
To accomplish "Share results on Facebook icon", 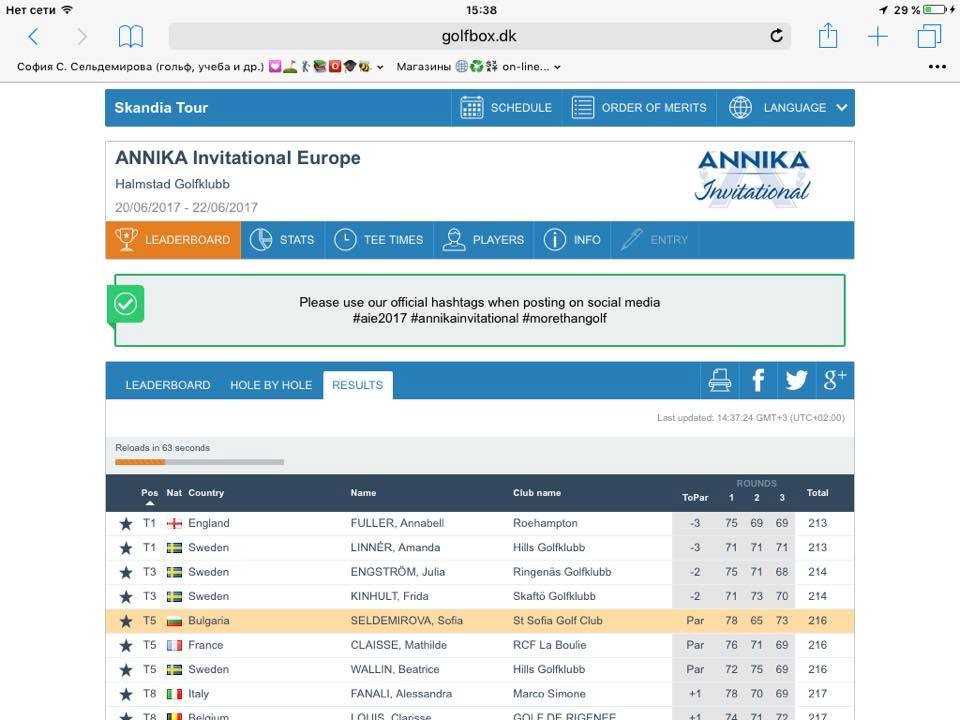I will tap(758, 380).
